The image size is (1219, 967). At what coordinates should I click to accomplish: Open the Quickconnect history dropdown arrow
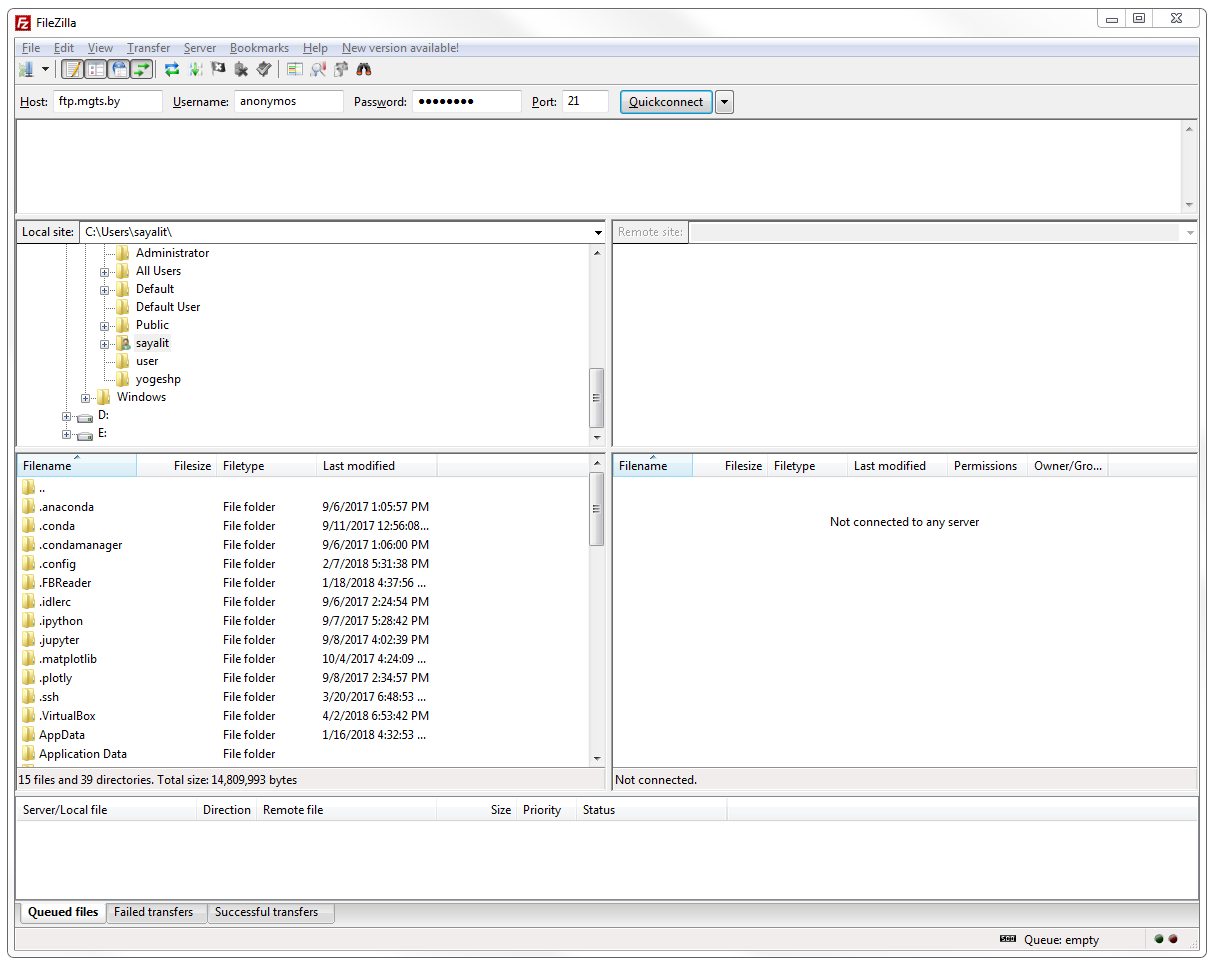pyautogui.click(x=724, y=102)
